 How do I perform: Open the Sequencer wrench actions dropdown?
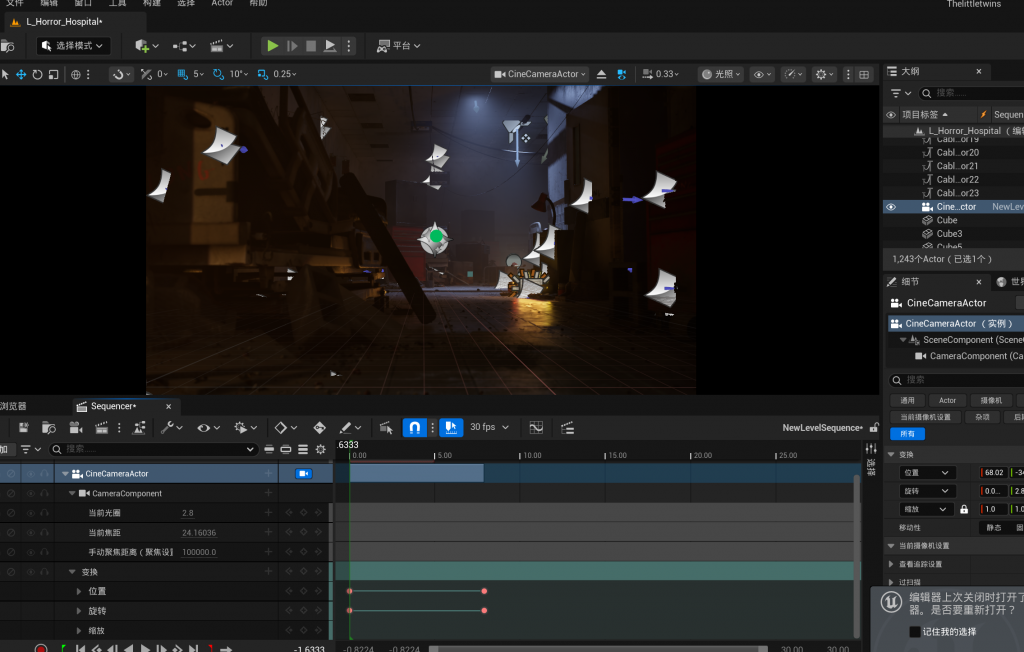pyautogui.click(x=172, y=428)
